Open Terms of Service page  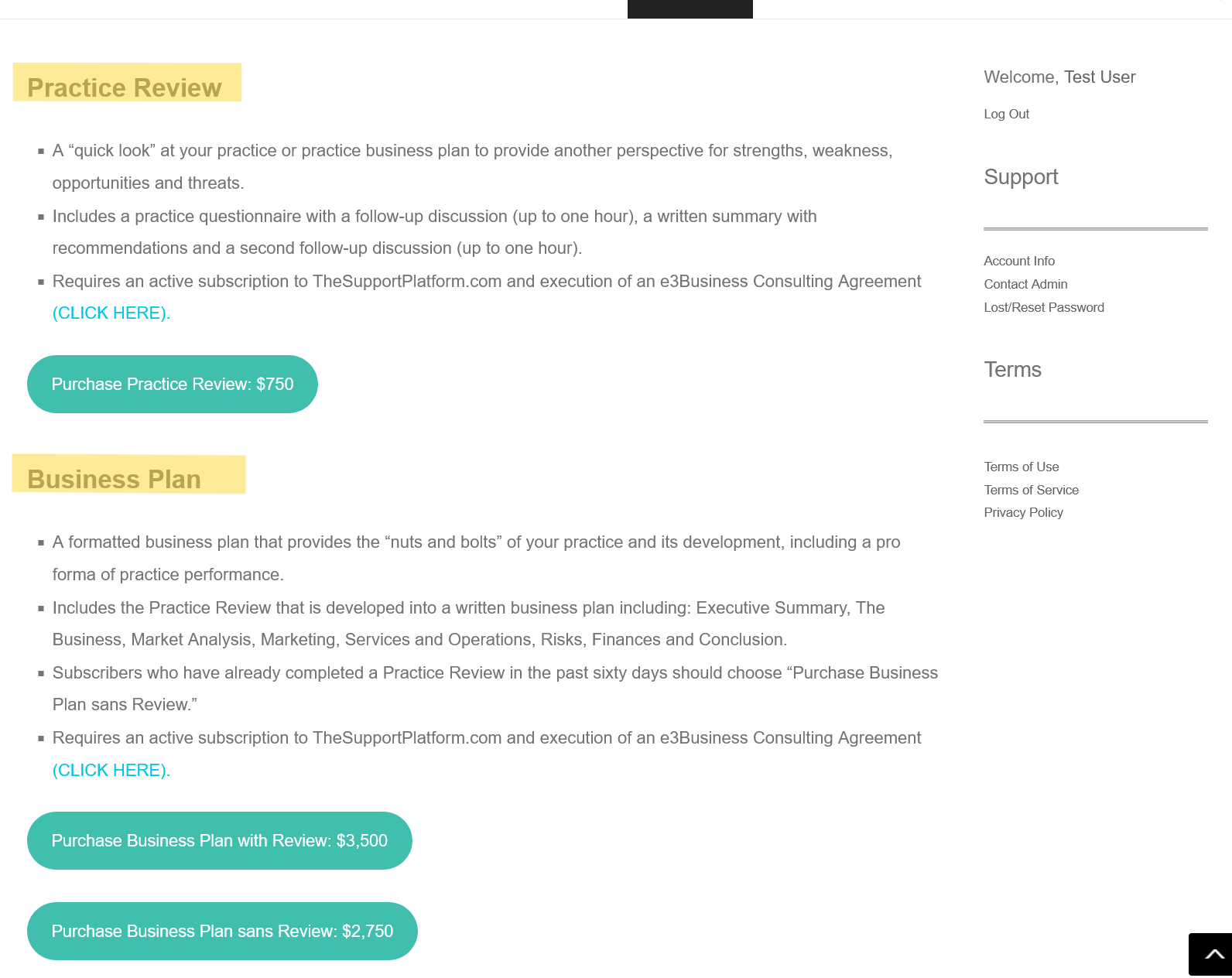click(x=1031, y=491)
